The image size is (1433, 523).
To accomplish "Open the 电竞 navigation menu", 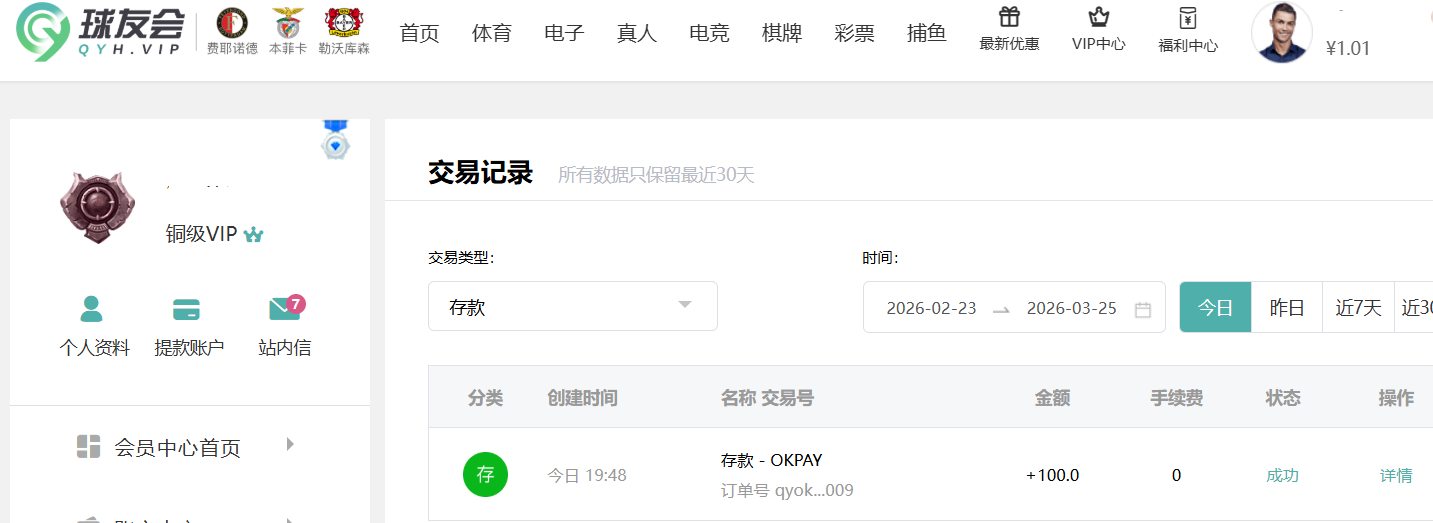I will (709, 33).
